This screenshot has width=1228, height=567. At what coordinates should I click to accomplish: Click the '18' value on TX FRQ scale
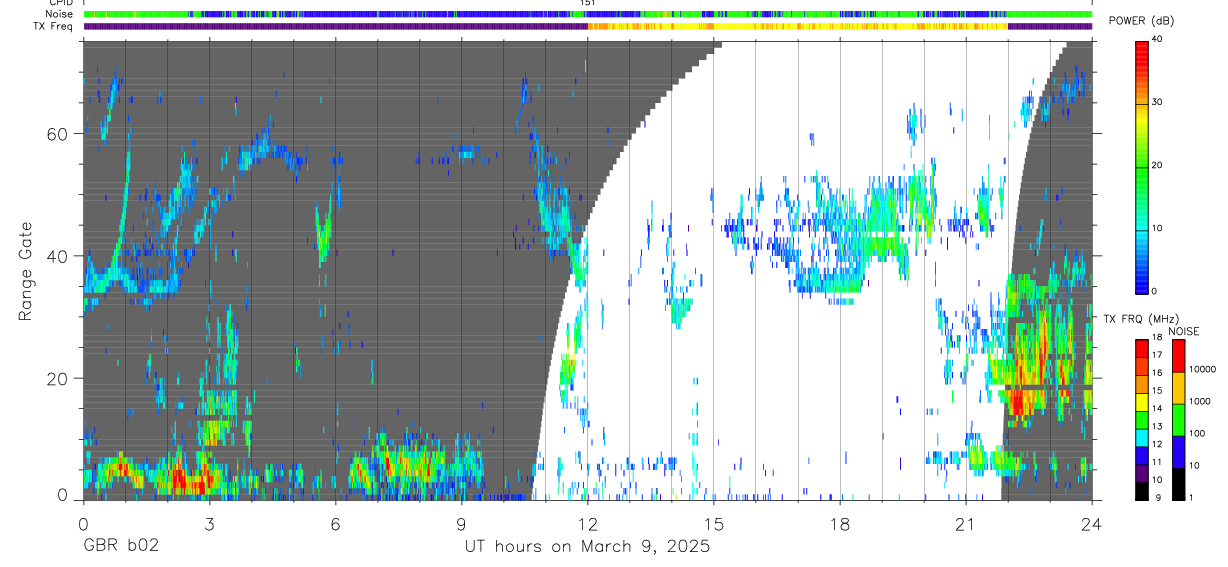pos(1157,339)
